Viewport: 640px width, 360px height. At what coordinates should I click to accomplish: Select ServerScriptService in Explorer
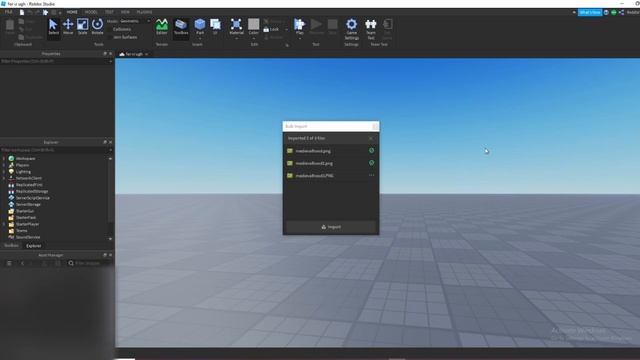click(x=33, y=198)
